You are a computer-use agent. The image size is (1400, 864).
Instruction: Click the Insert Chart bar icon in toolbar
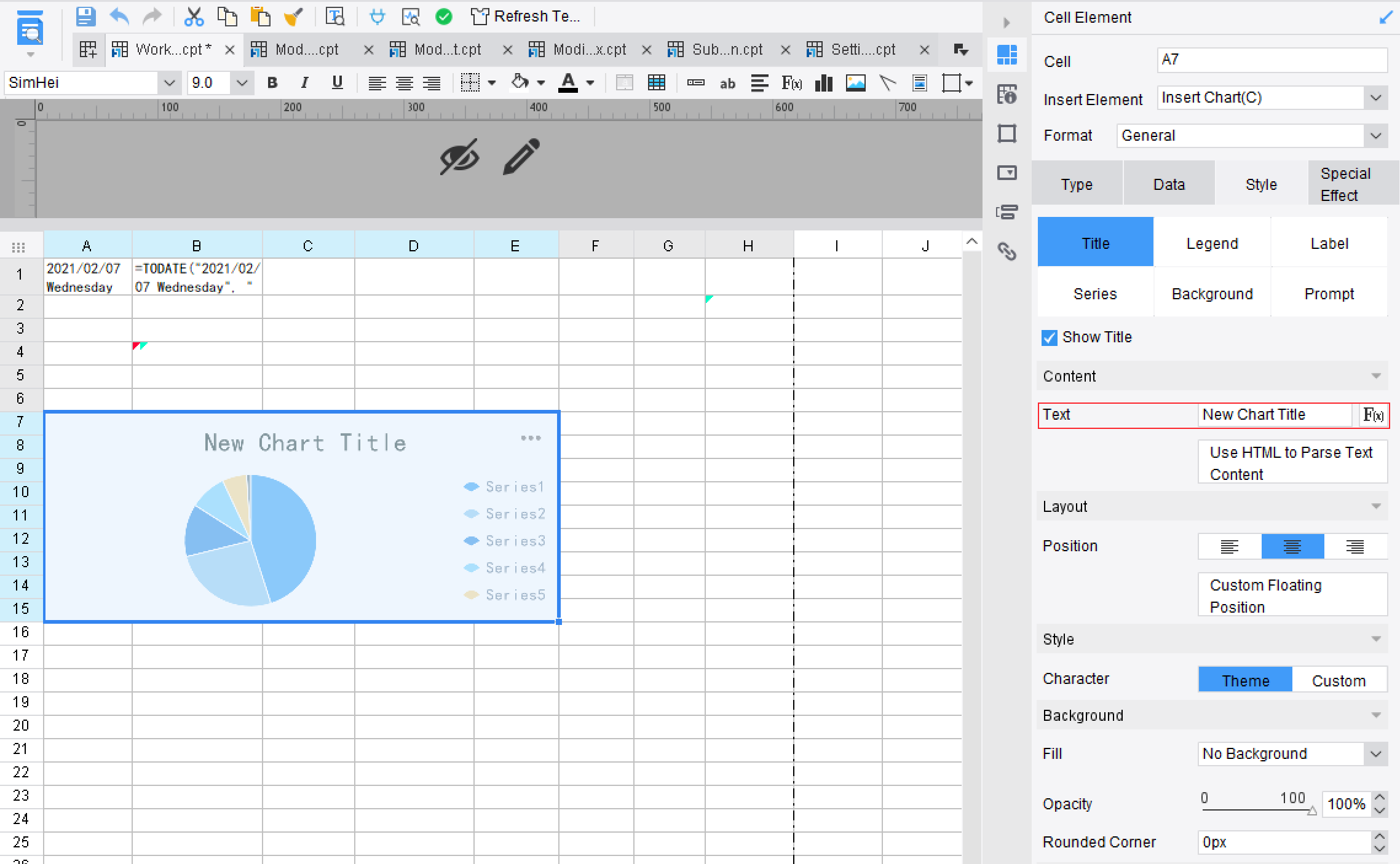click(x=823, y=83)
